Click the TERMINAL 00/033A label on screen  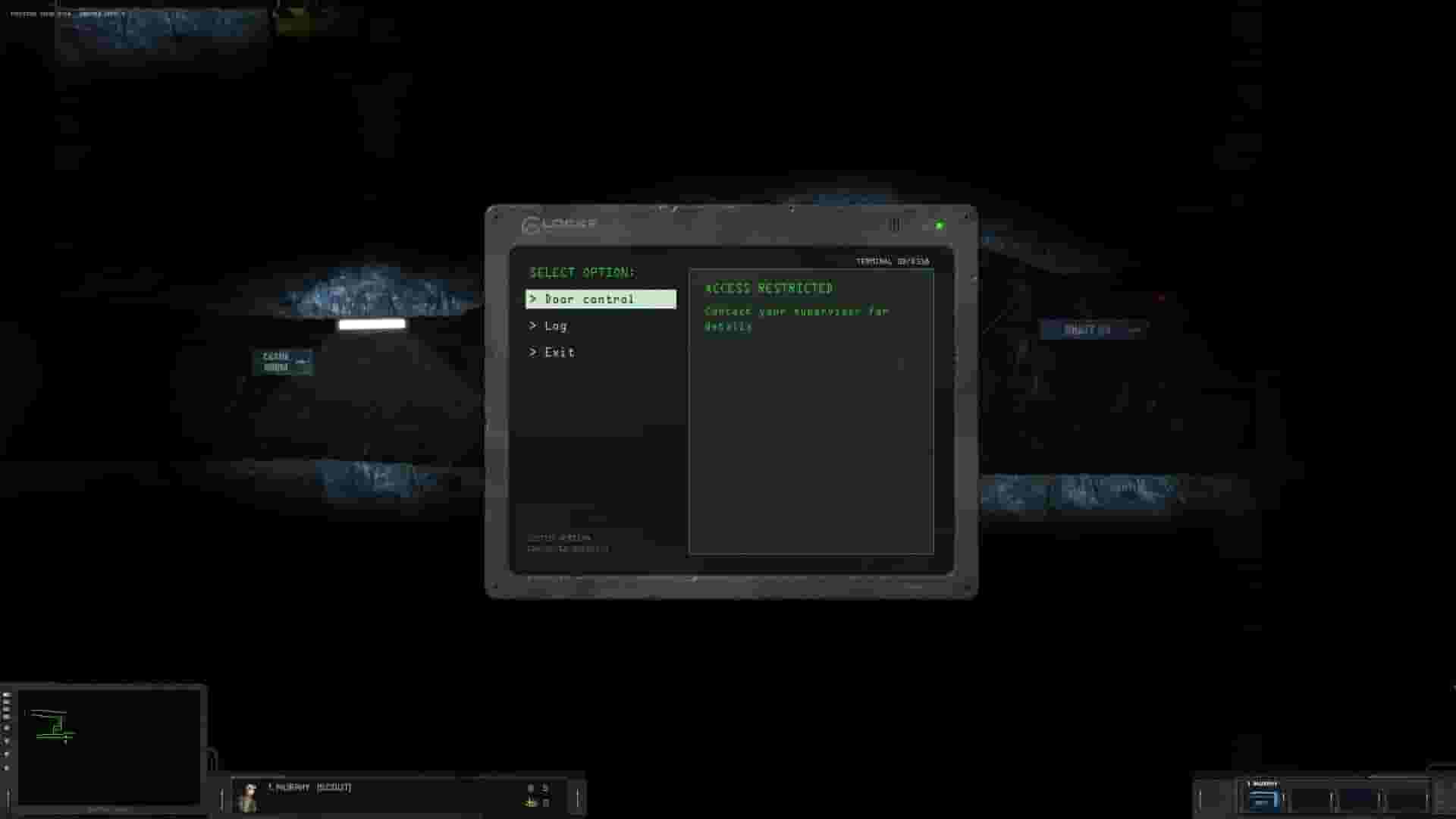click(x=892, y=261)
